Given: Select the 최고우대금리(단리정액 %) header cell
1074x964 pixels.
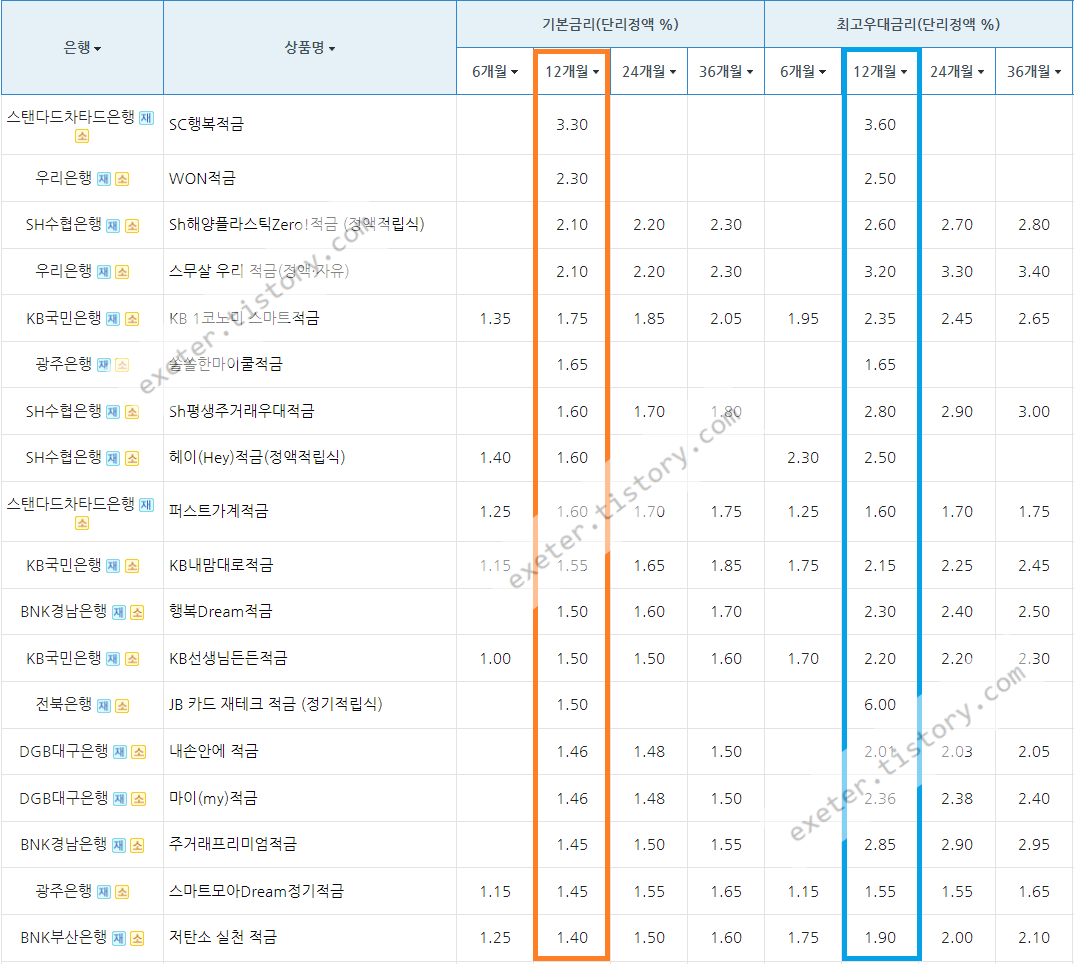Looking at the screenshot, I should coord(918,25).
